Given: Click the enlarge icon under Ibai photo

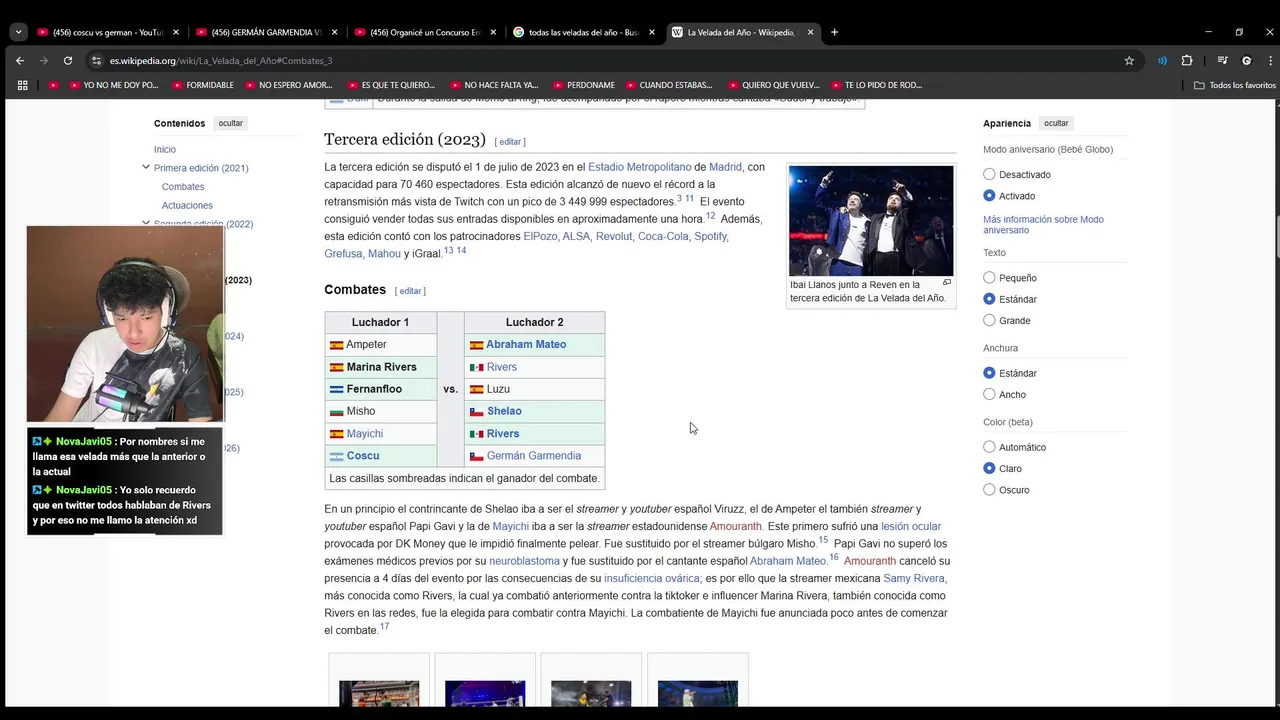Looking at the screenshot, I should click(x=947, y=283).
